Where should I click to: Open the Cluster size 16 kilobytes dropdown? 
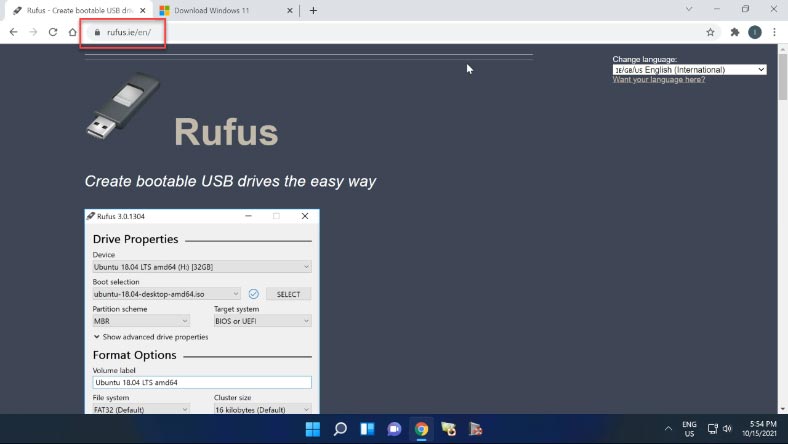262,409
